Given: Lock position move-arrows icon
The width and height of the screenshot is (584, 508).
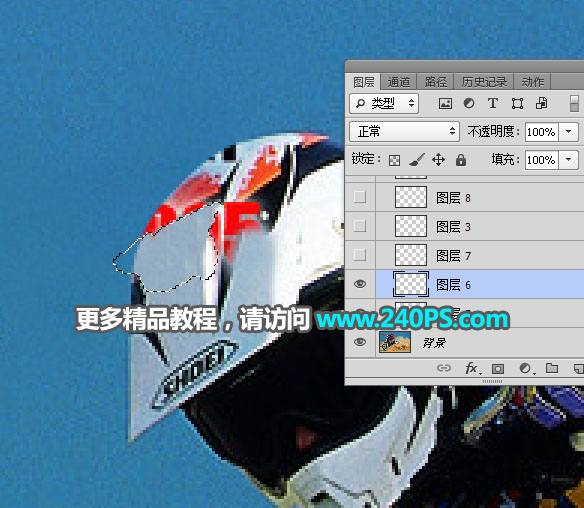Looking at the screenshot, I should [x=438, y=160].
